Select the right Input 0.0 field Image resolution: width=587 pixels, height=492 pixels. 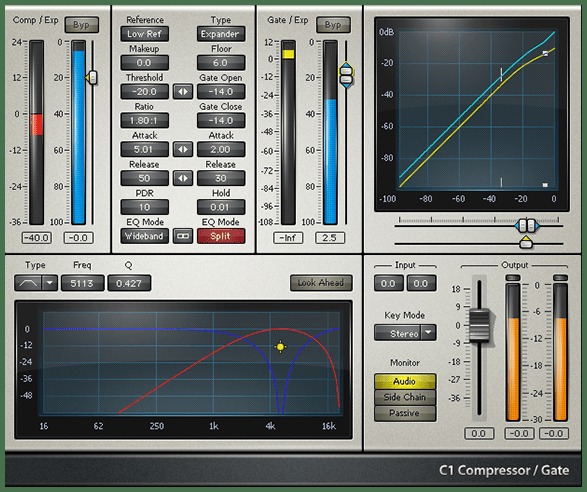[421, 283]
